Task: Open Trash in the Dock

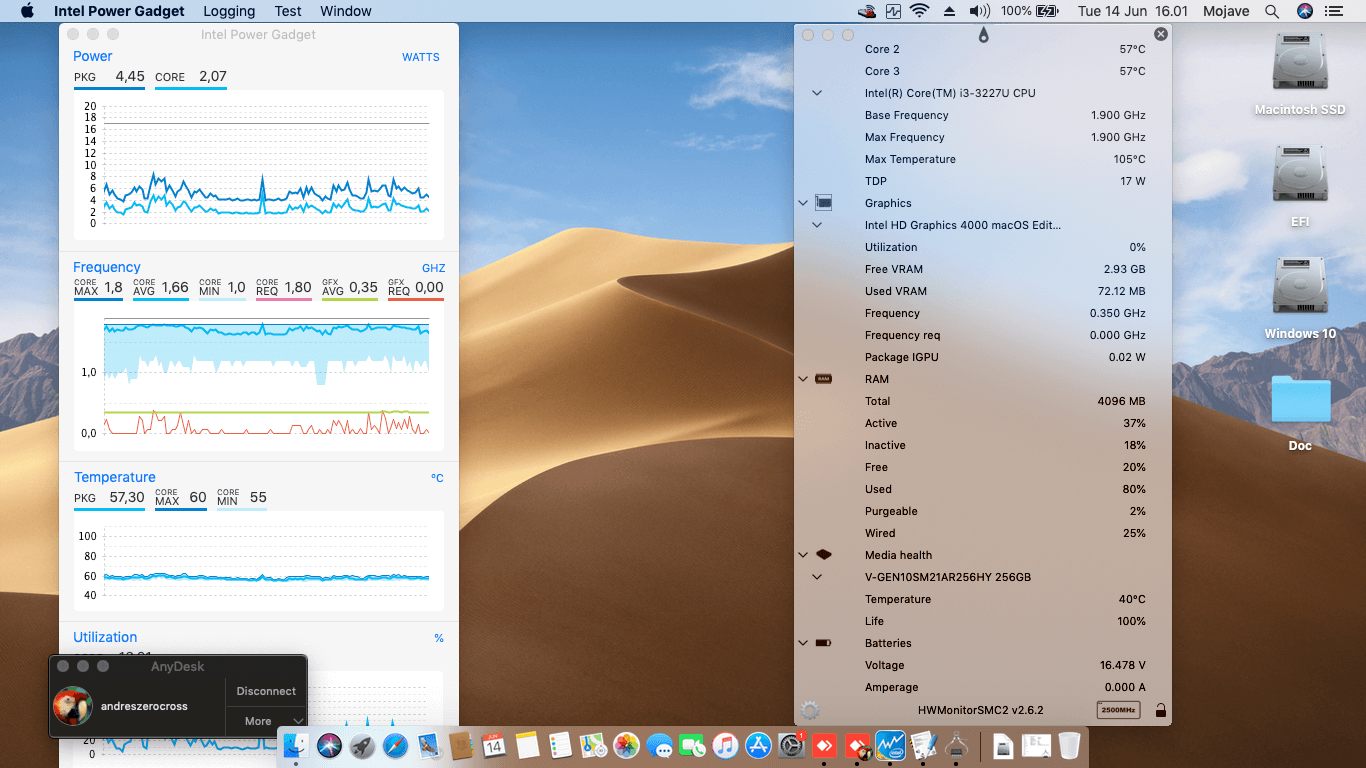Action: point(1069,745)
